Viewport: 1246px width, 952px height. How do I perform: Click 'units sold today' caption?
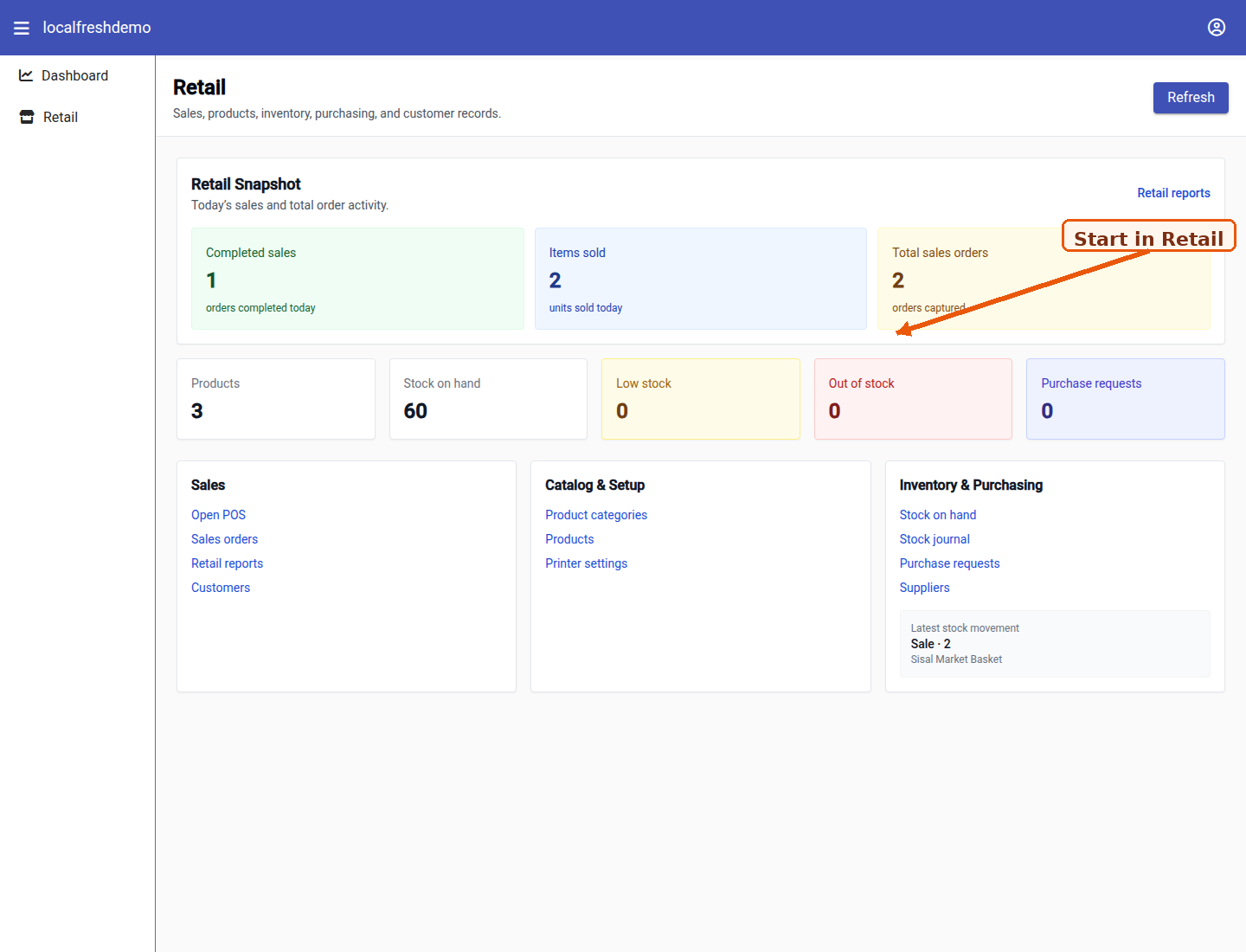pyautogui.click(x=586, y=308)
